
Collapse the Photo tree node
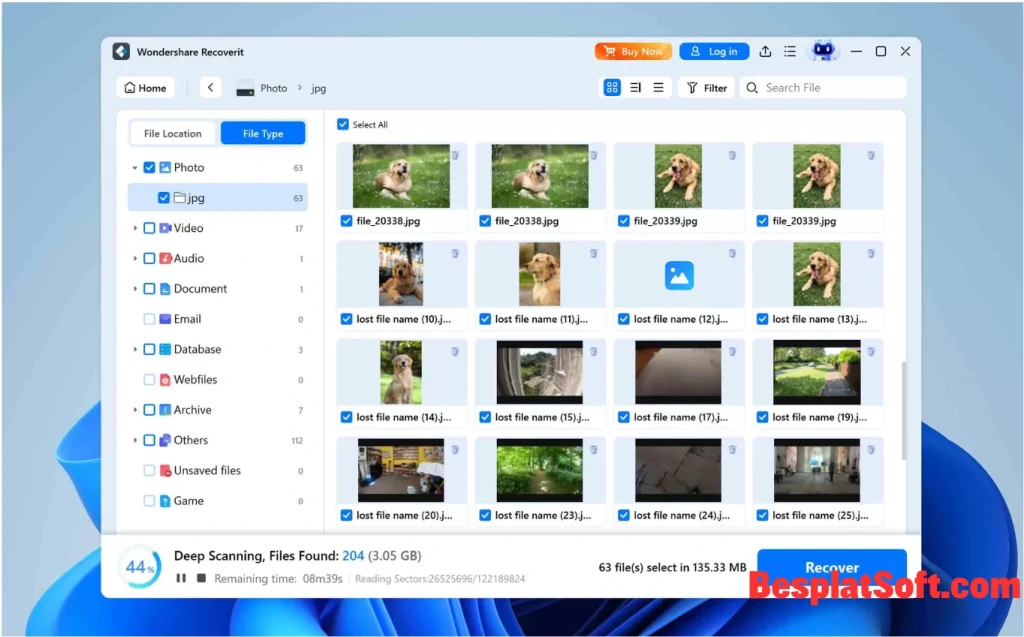(x=133, y=167)
